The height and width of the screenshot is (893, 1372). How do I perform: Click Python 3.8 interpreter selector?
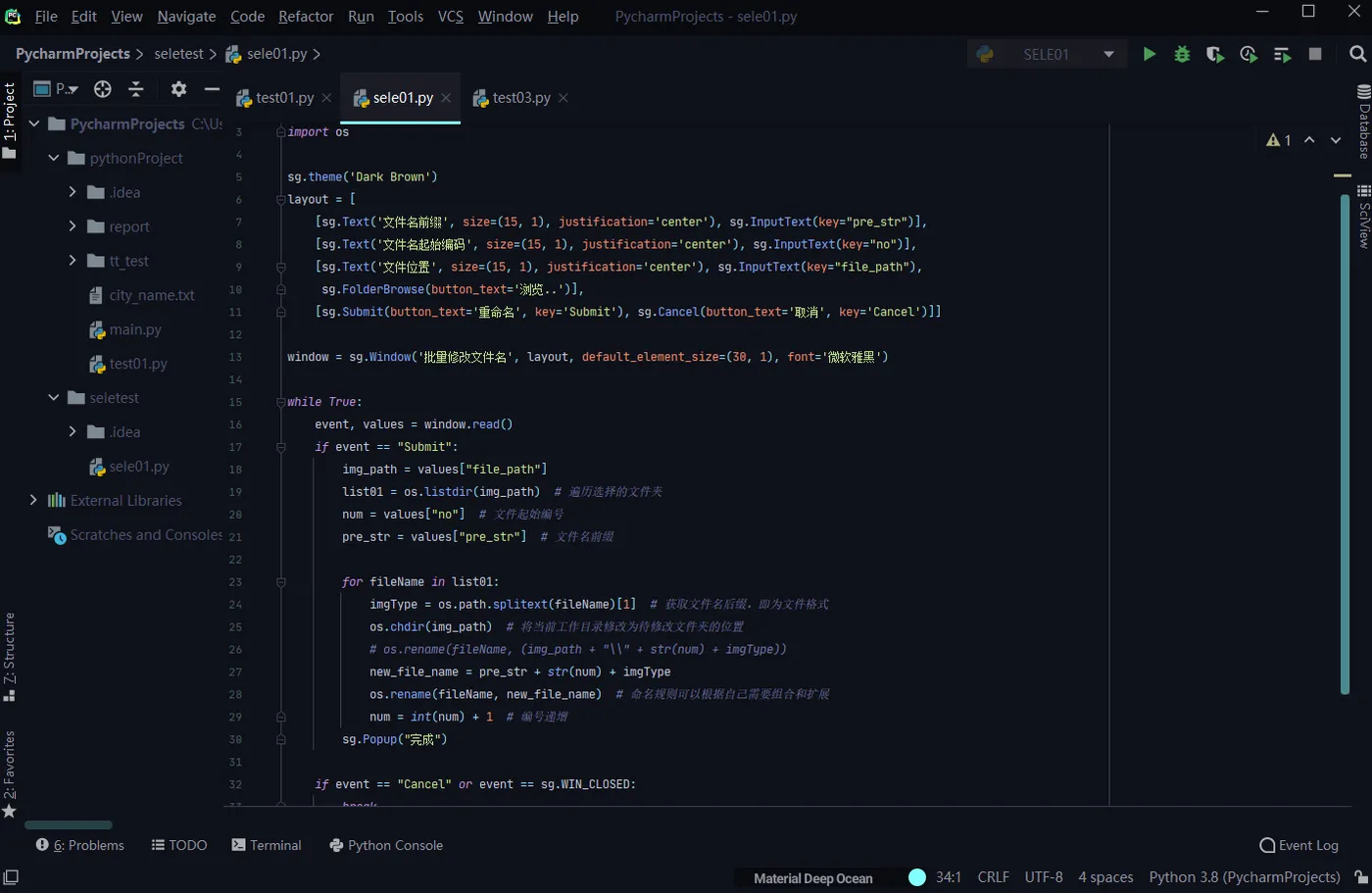[x=1245, y=877]
